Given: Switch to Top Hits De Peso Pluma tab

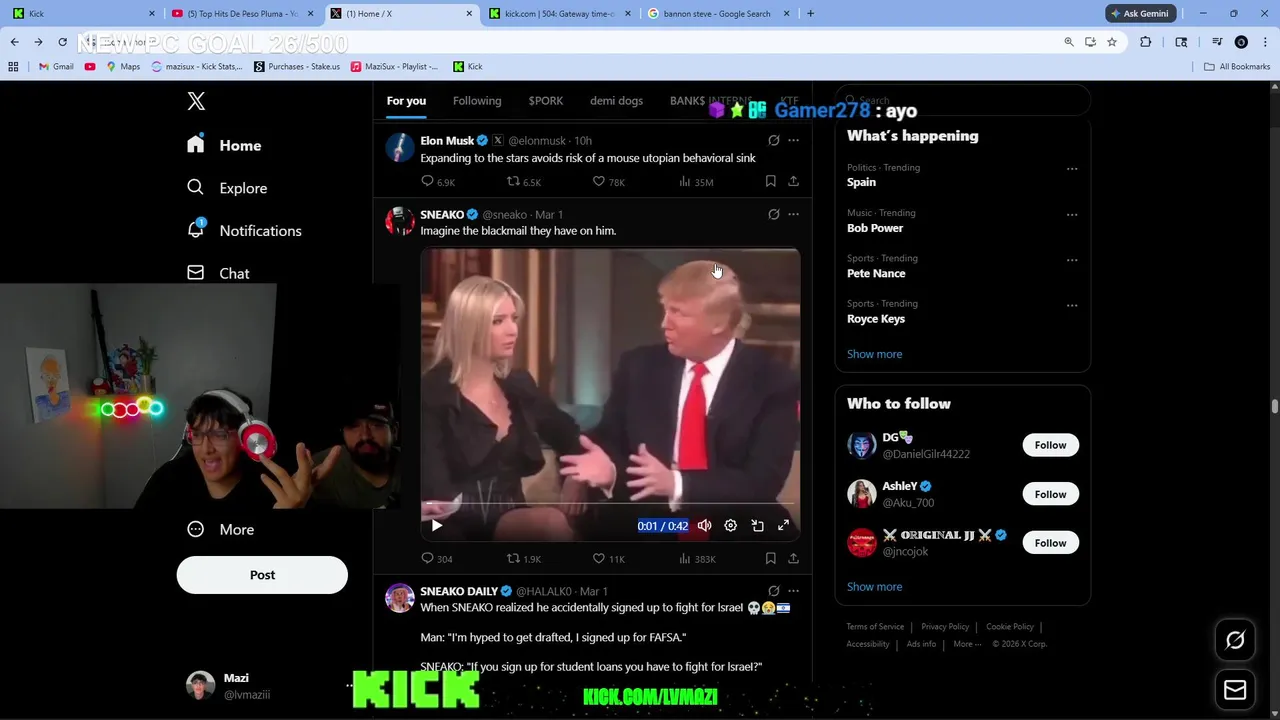Looking at the screenshot, I should (x=242, y=14).
